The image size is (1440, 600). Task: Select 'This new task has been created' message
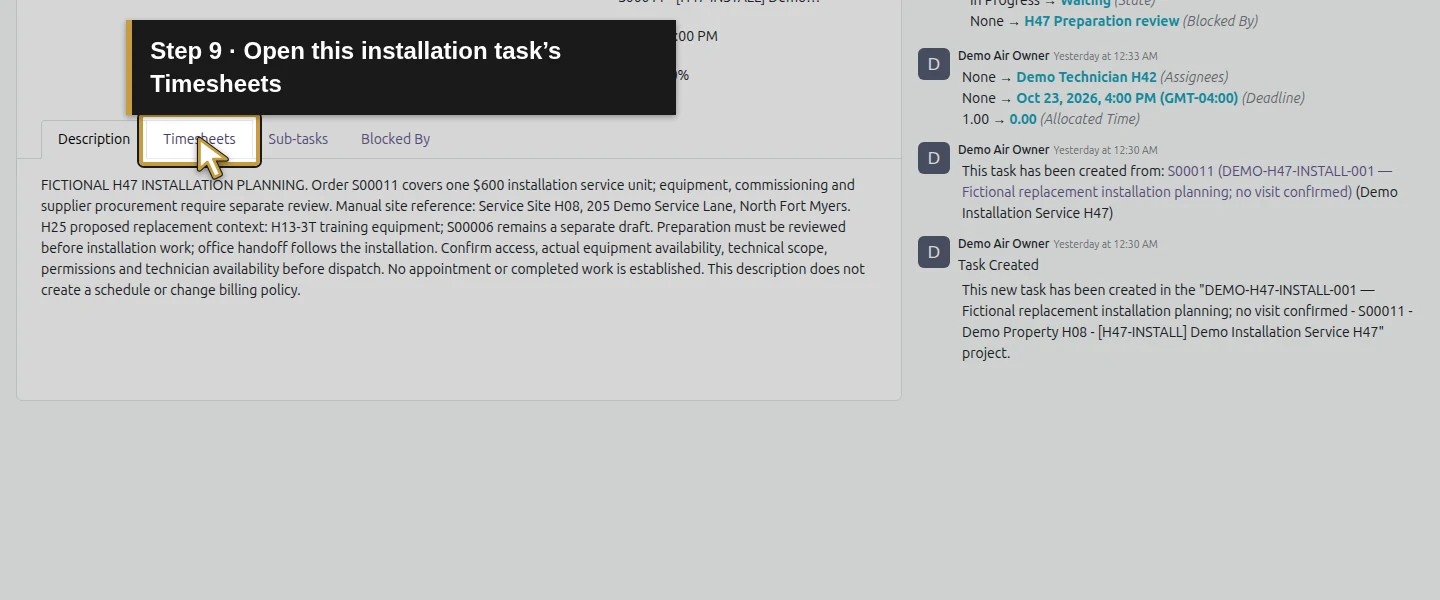pyautogui.click(x=1187, y=321)
